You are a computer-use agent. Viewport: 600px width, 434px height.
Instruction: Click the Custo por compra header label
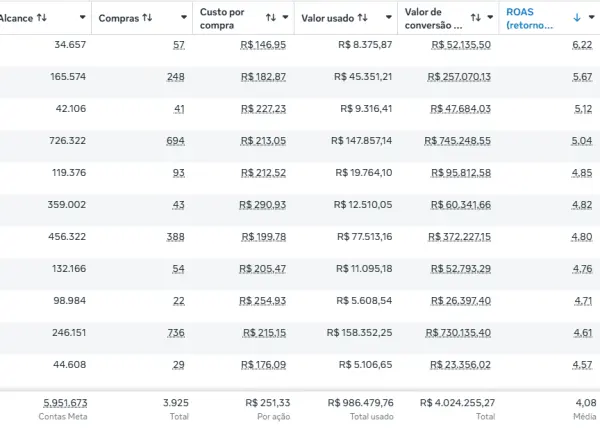pos(222,18)
